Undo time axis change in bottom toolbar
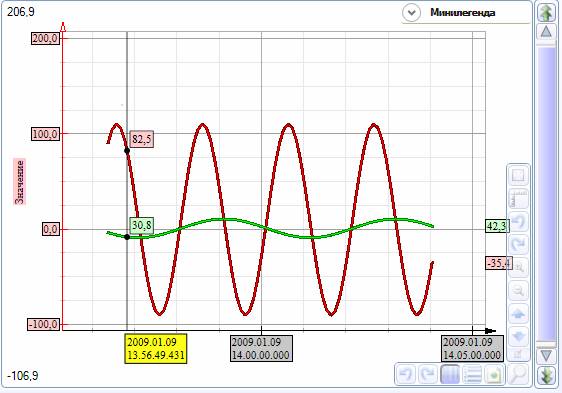This screenshot has height=393, width=562. pos(406,374)
